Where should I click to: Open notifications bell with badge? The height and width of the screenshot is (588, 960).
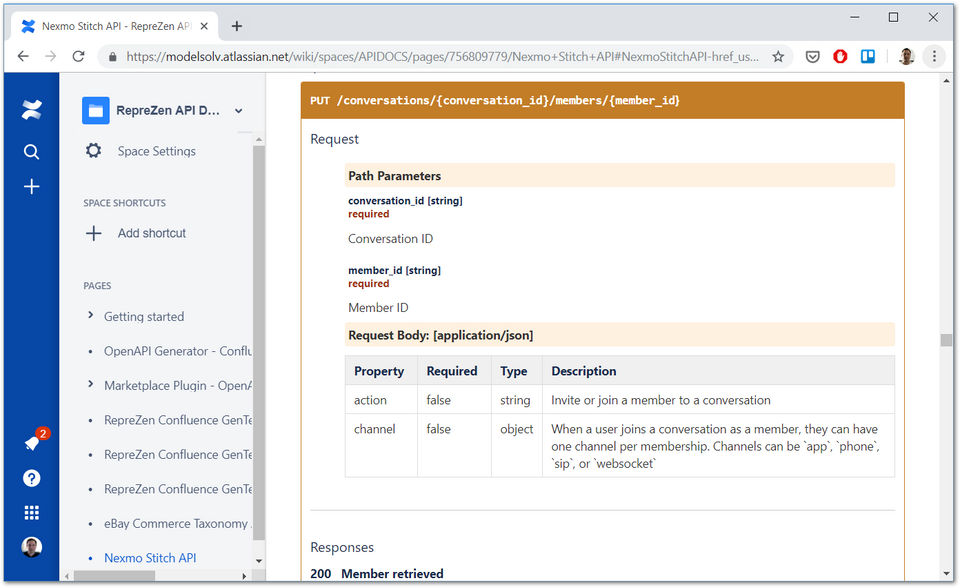pyautogui.click(x=32, y=443)
